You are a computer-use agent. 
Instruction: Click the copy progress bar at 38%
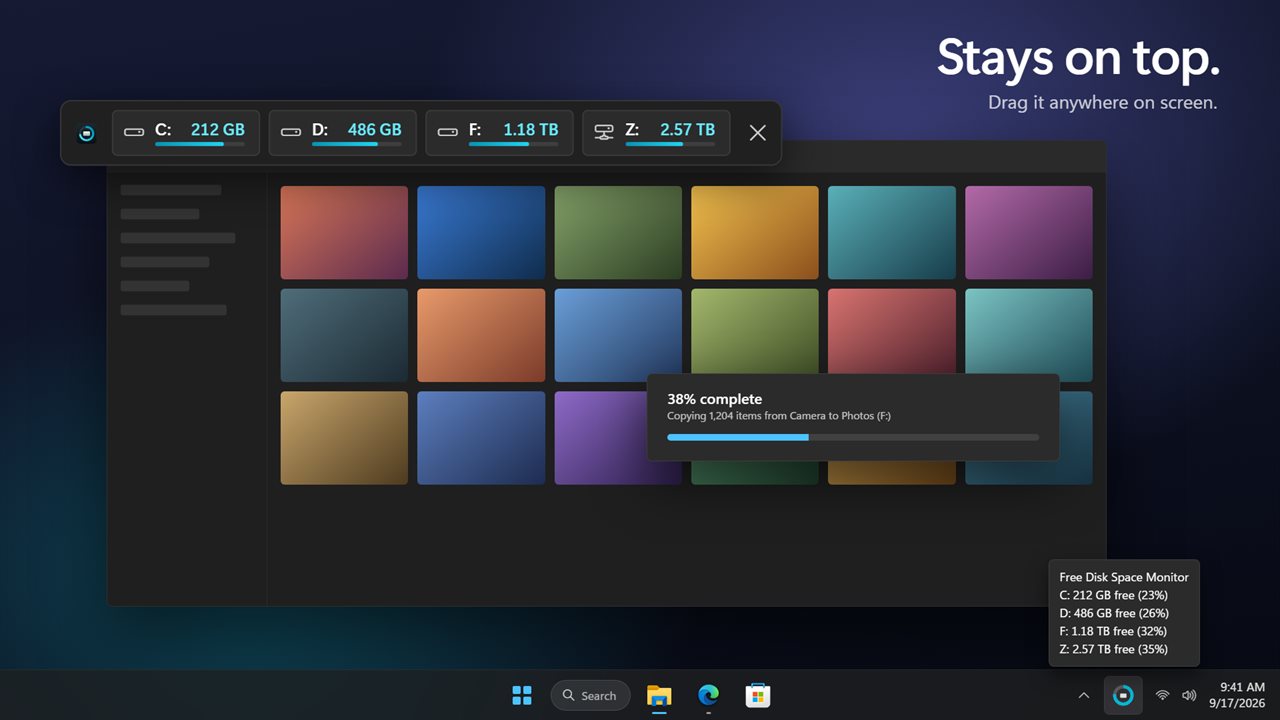853,437
